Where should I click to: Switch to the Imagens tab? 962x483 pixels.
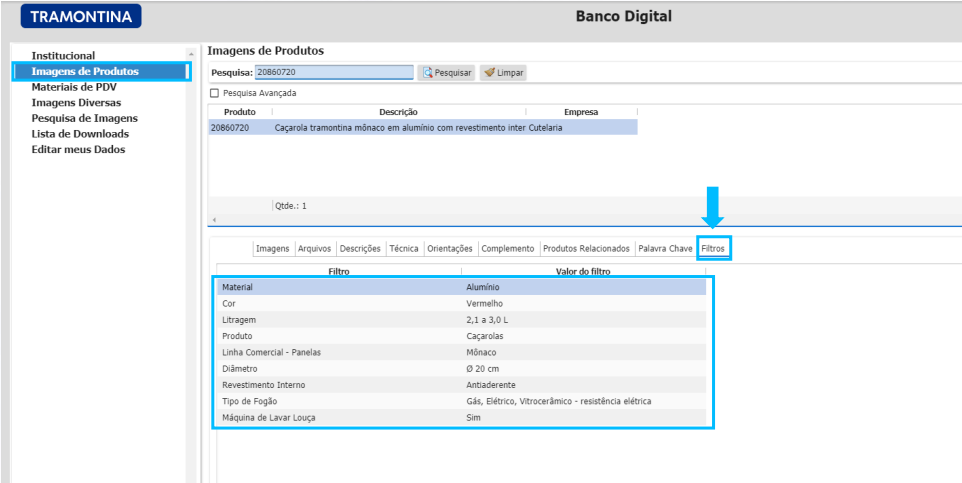272,249
